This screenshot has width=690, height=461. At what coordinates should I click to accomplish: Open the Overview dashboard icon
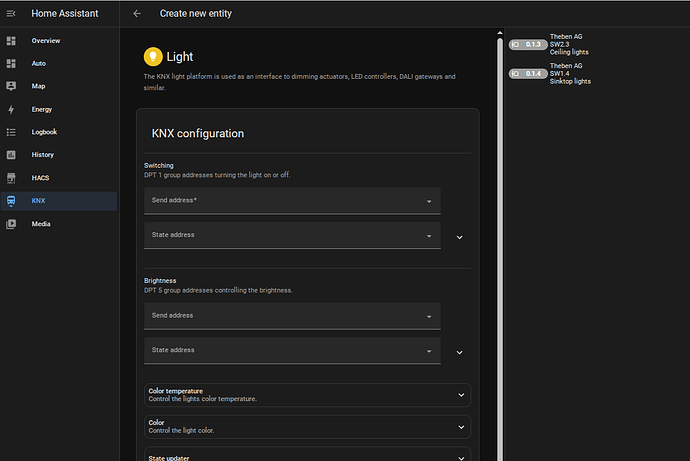(x=11, y=41)
